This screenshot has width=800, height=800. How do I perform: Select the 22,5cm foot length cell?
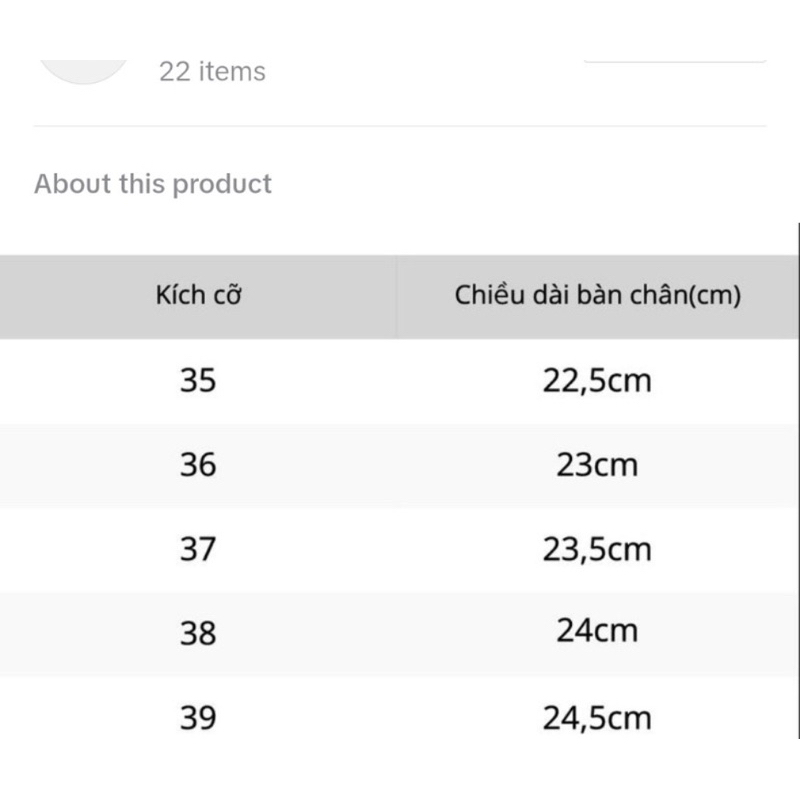[597, 381]
